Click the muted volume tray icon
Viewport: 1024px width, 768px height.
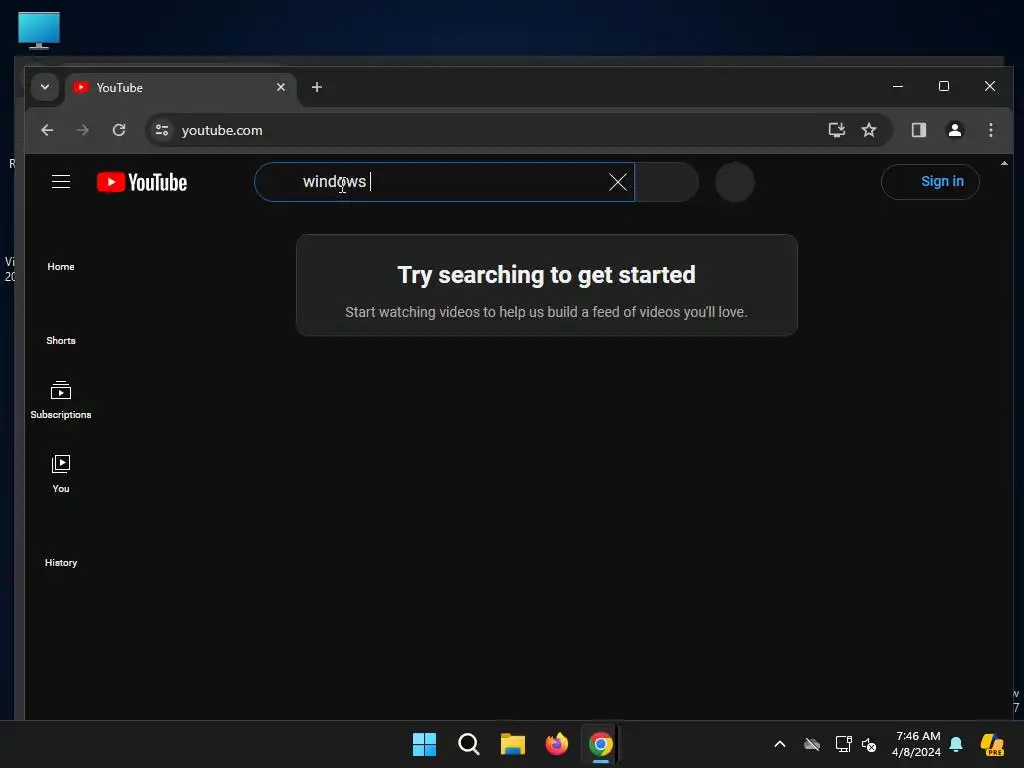(x=869, y=744)
